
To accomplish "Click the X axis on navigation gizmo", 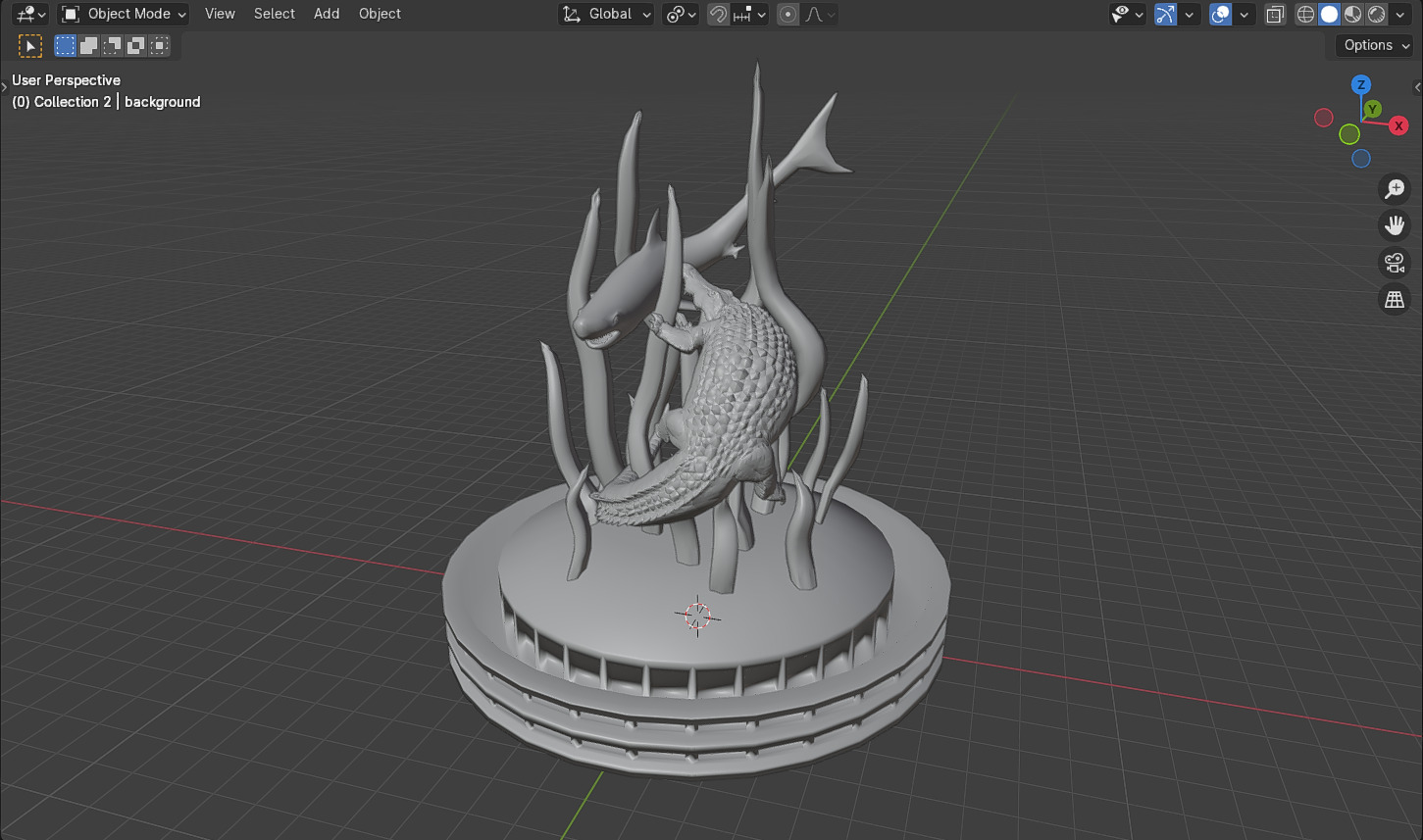I will pyautogui.click(x=1398, y=125).
